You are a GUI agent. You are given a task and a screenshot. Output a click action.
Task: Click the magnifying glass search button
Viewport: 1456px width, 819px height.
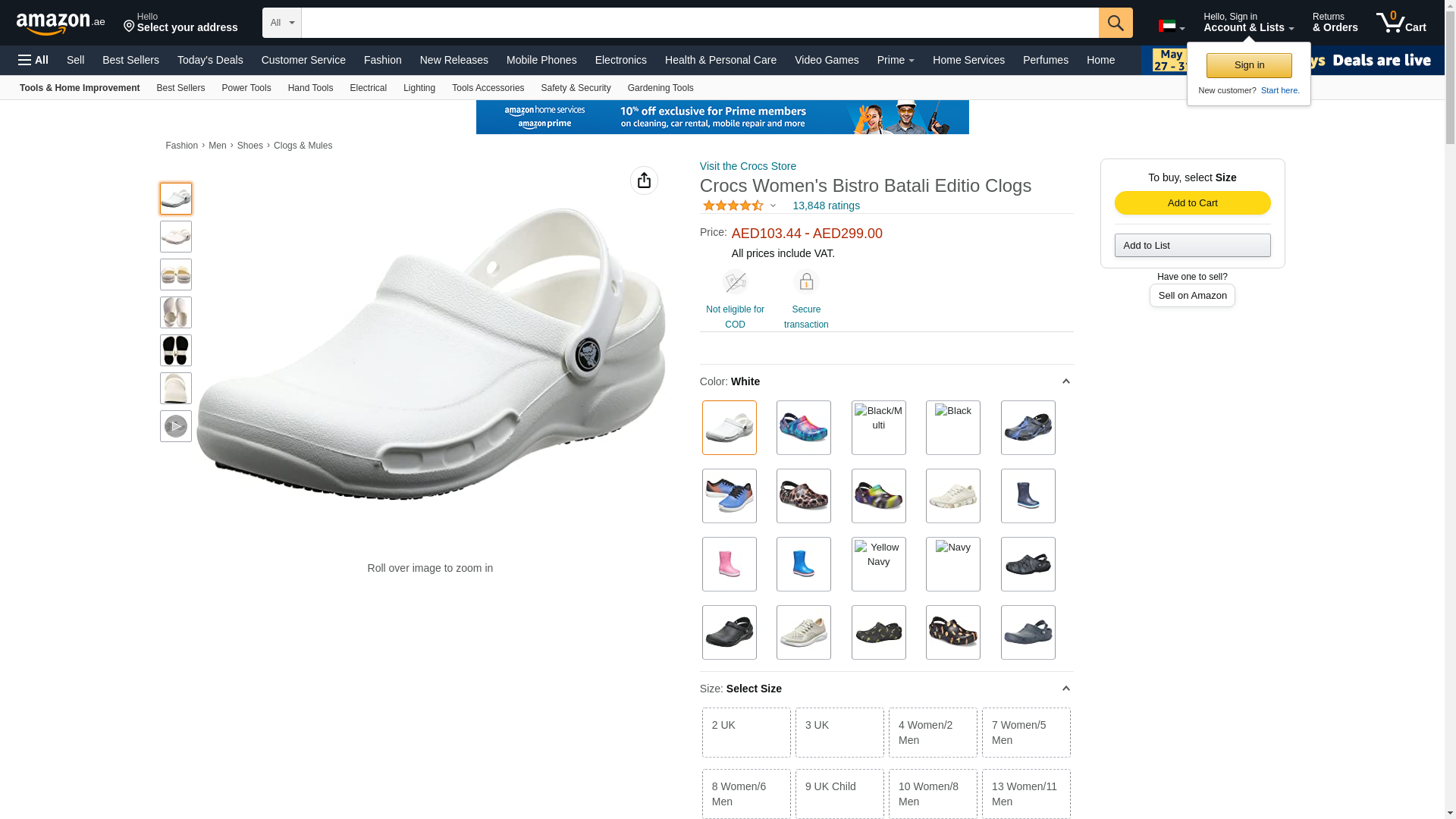(x=1115, y=23)
